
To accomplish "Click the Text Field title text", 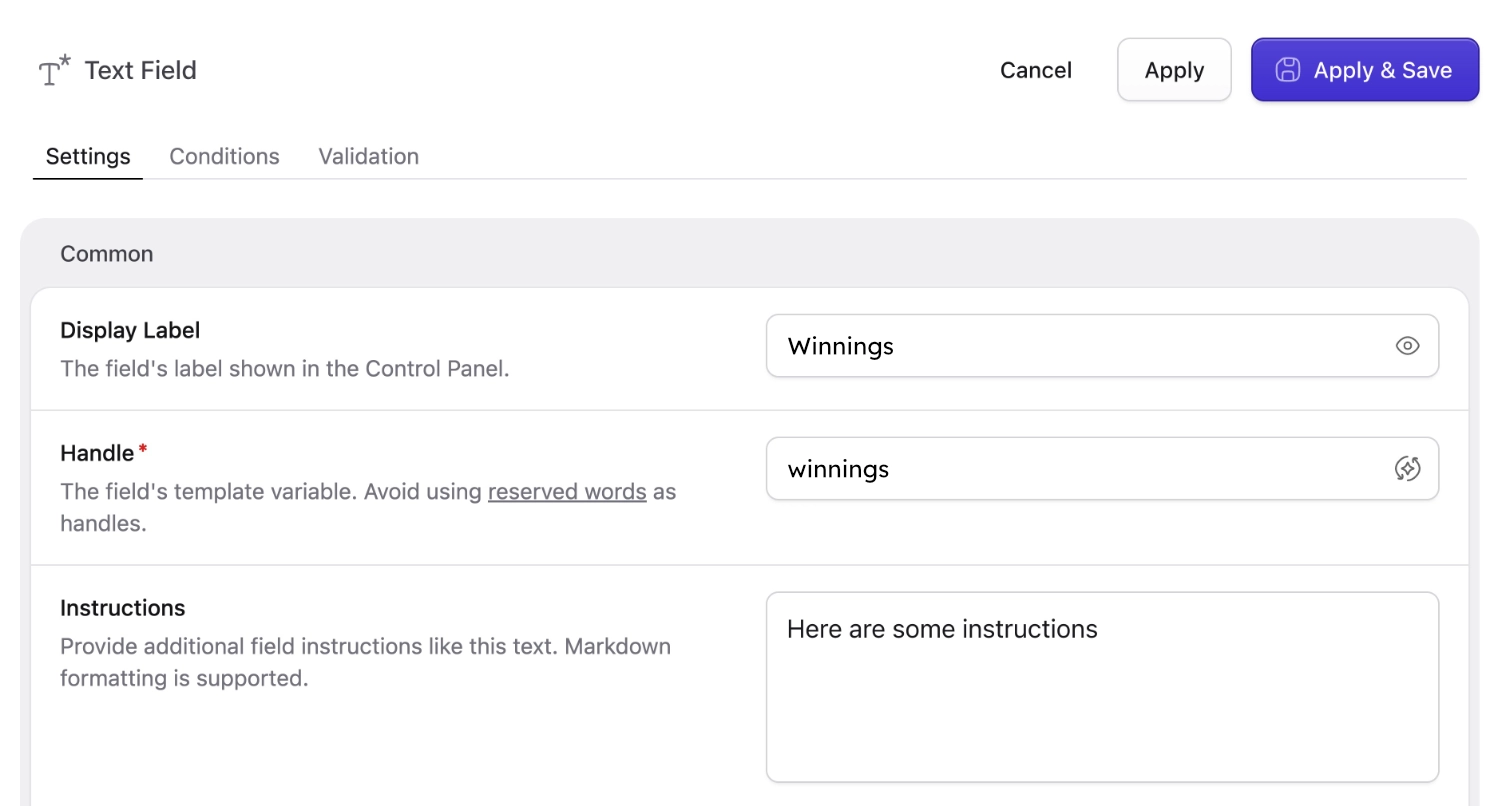I will click(x=141, y=71).
